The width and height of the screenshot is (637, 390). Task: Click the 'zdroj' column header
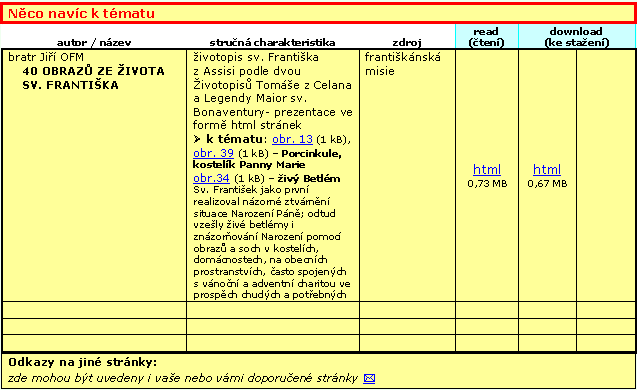[407, 43]
